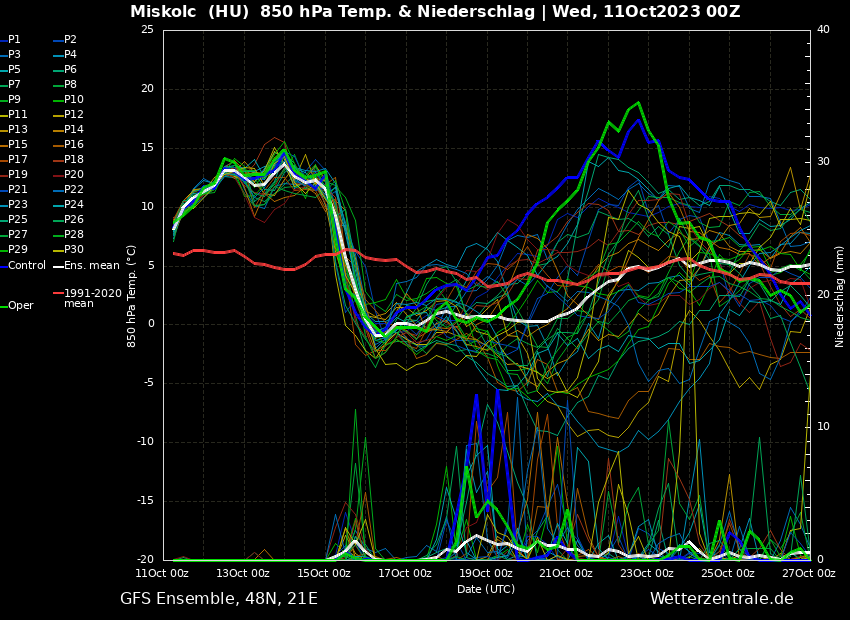Click the Date (UTC) axis label
This screenshot has width=850, height=620.
(x=486, y=589)
